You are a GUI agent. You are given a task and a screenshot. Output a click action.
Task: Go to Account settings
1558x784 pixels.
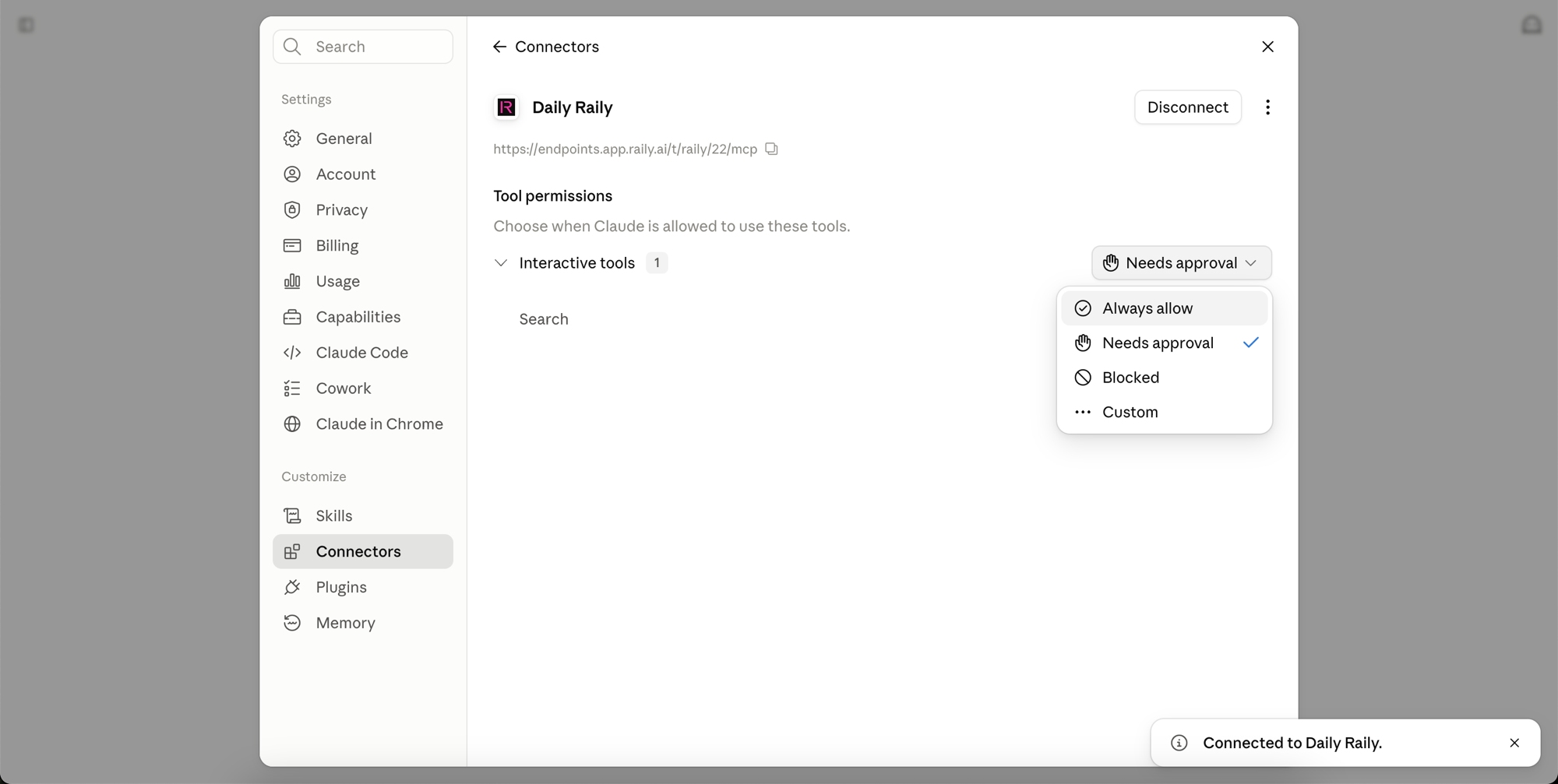pos(363,174)
